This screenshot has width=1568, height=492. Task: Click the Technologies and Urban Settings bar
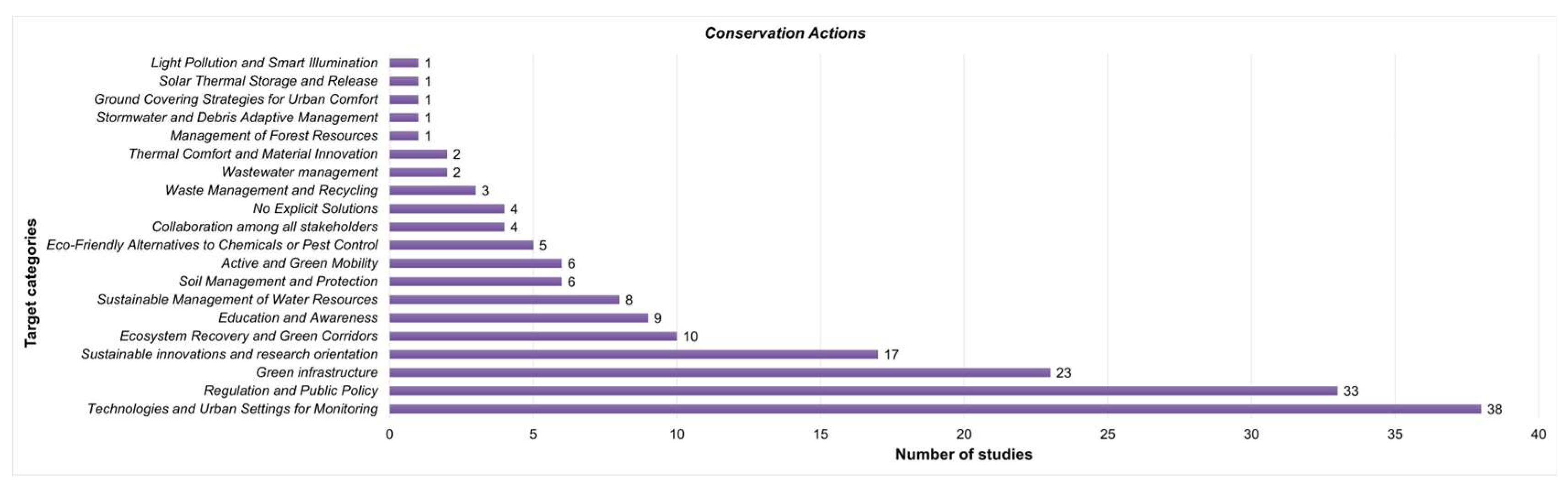[935, 409]
